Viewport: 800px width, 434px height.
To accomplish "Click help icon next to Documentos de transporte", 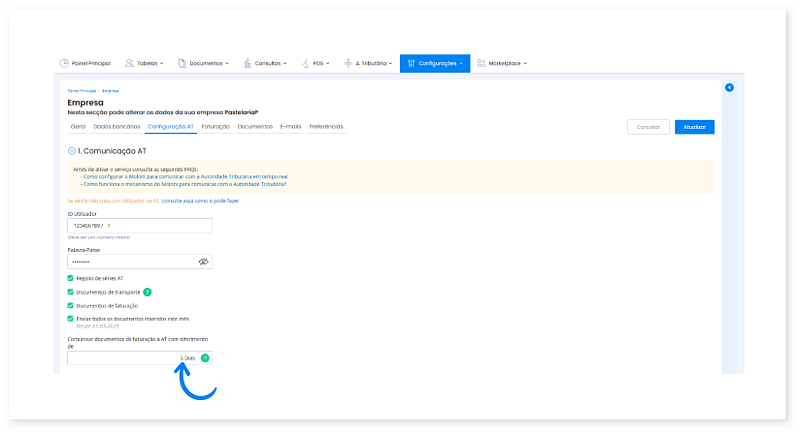I will 147,292.
